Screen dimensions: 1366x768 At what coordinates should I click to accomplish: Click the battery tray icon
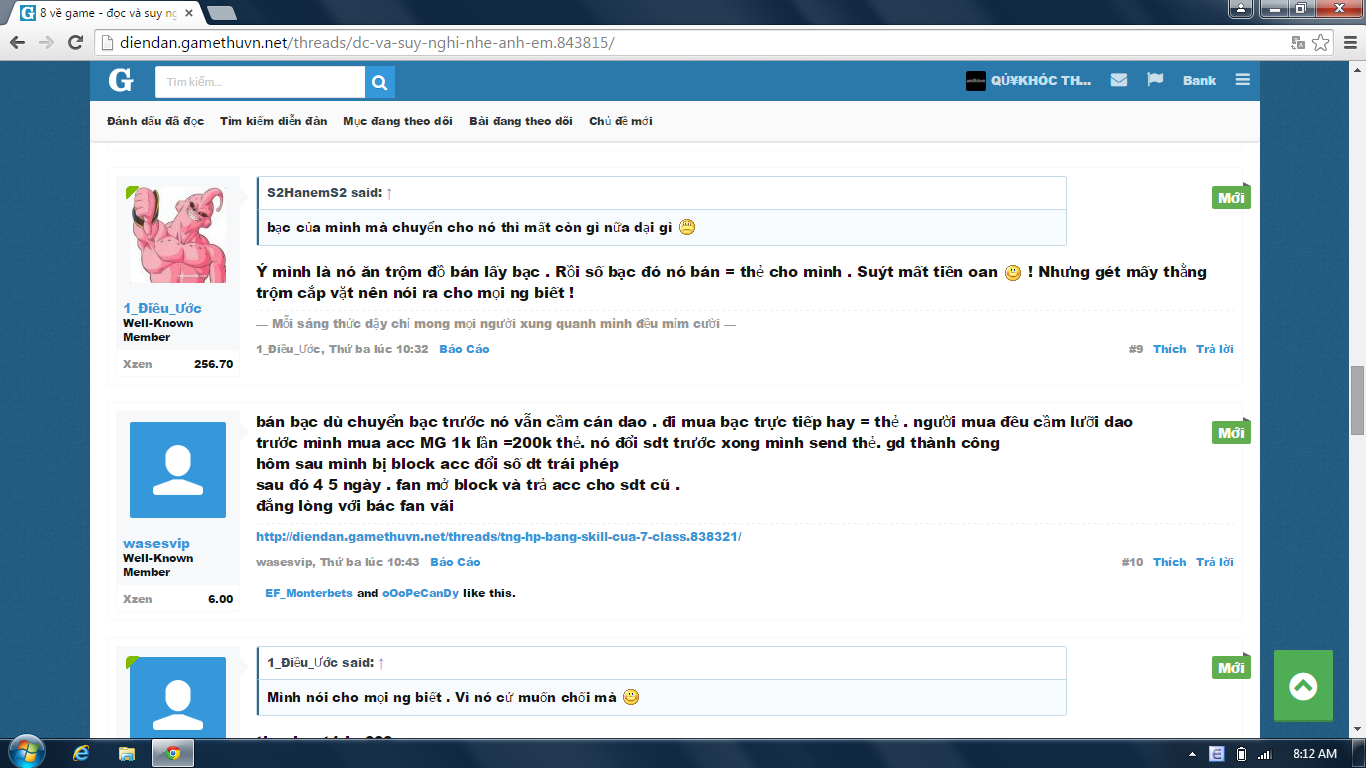1241,753
